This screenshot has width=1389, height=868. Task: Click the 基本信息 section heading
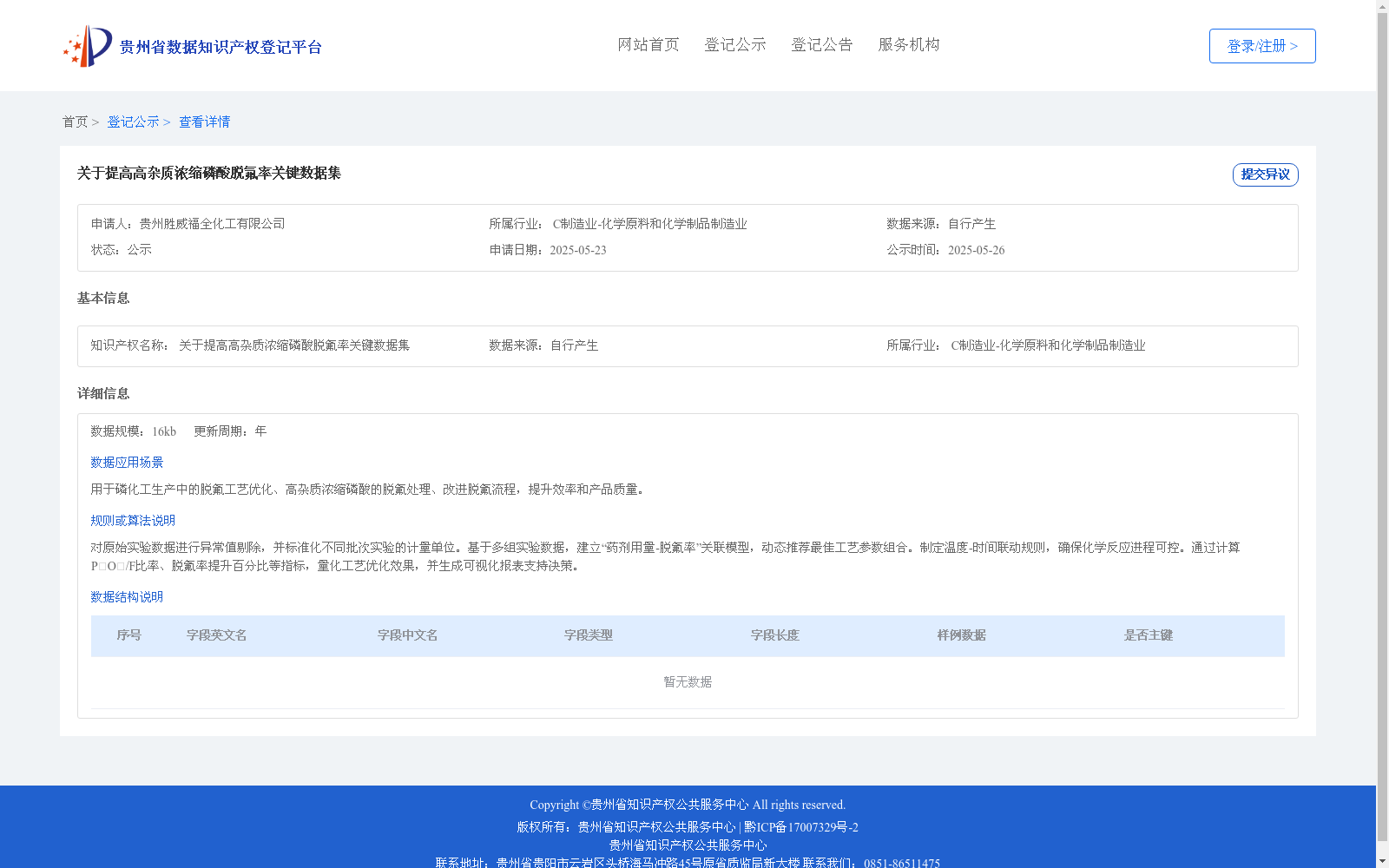pos(103,298)
